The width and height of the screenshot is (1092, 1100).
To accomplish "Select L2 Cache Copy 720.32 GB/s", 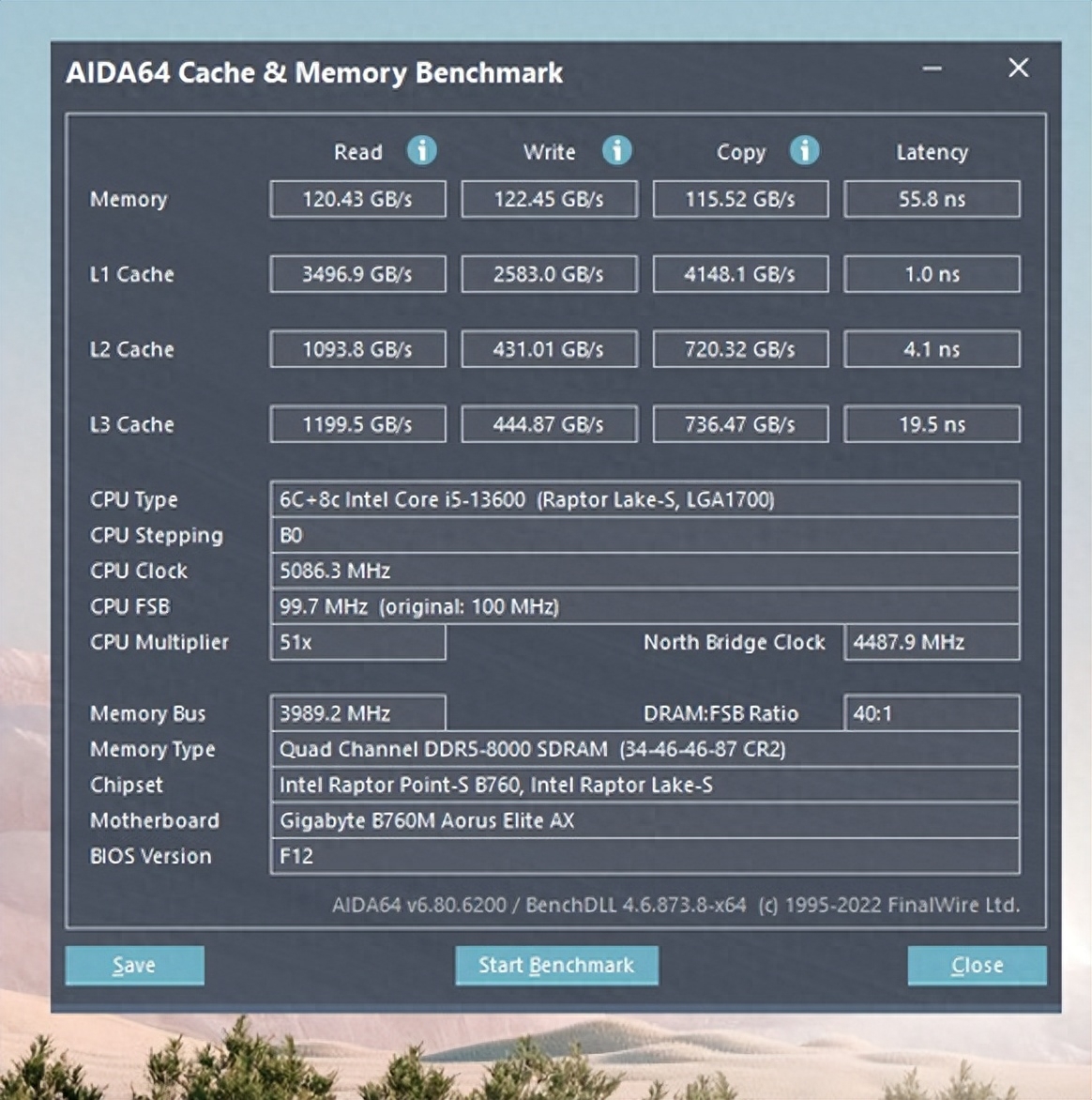I will point(740,349).
